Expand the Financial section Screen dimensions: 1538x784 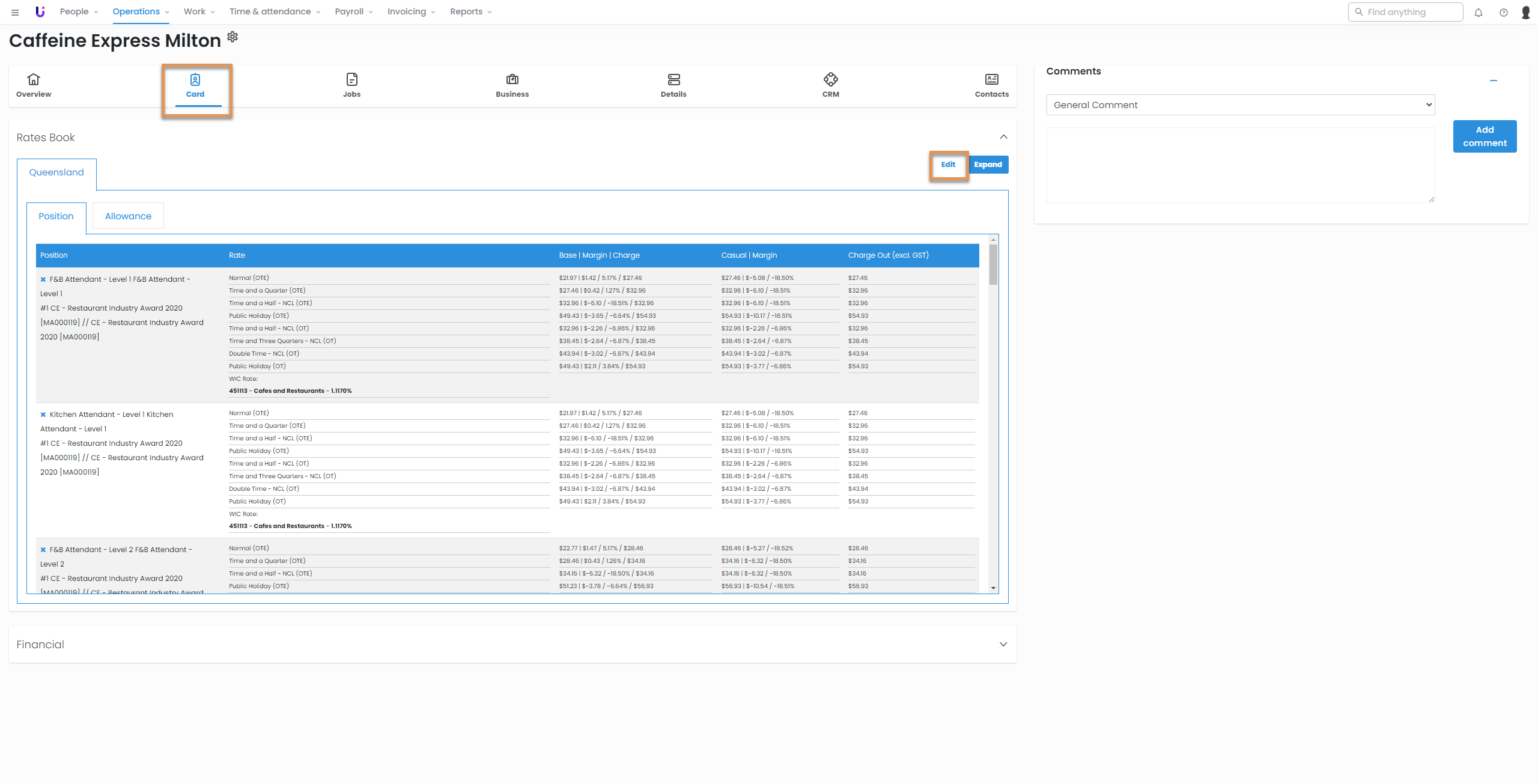click(1003, 644)
